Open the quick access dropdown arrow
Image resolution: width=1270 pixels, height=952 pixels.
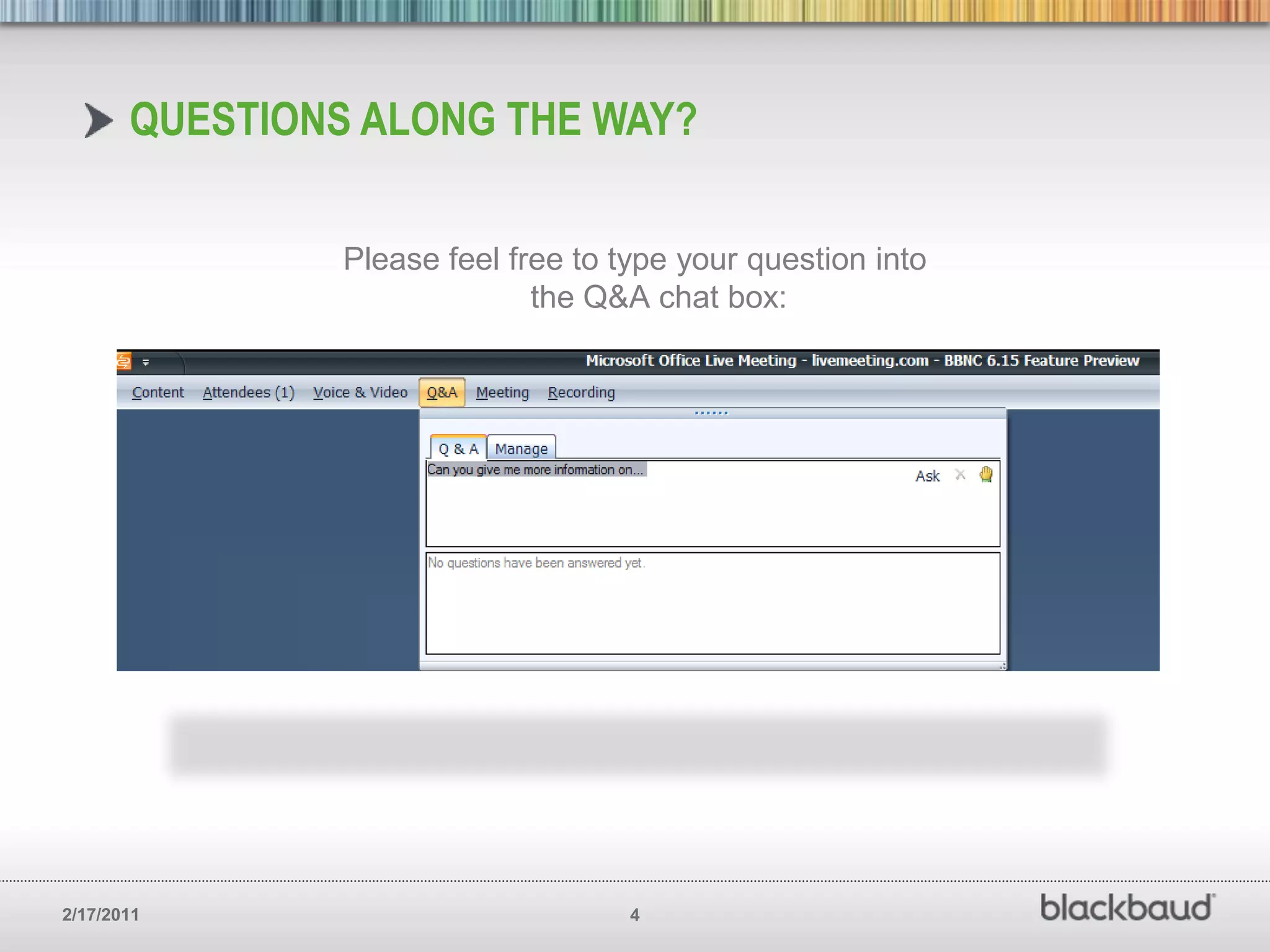(146, 363)
